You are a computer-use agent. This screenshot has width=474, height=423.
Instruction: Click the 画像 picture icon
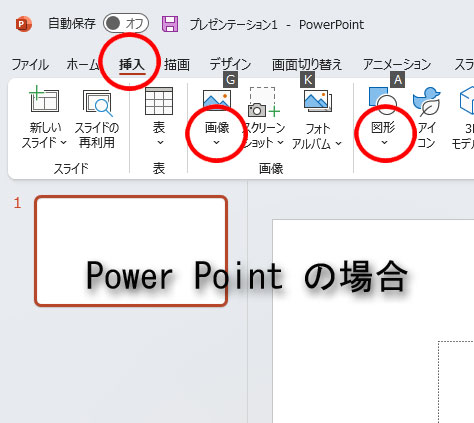pyautogui.click(x=217, y=100)
